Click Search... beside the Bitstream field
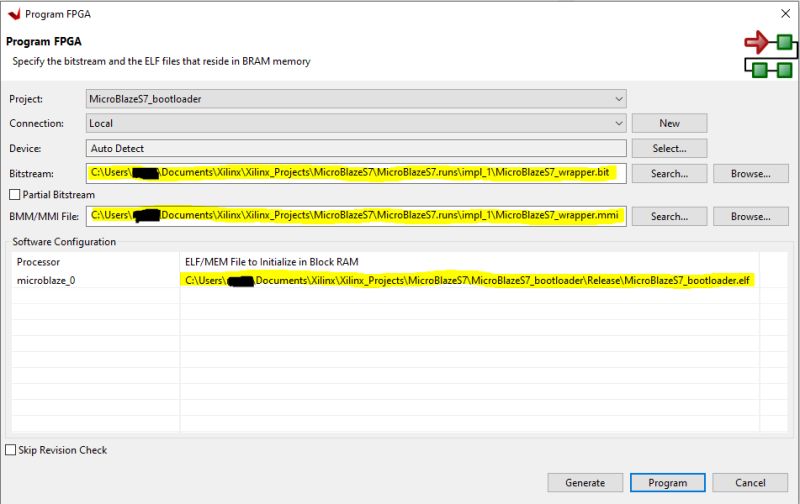 [x=669, y=173]
